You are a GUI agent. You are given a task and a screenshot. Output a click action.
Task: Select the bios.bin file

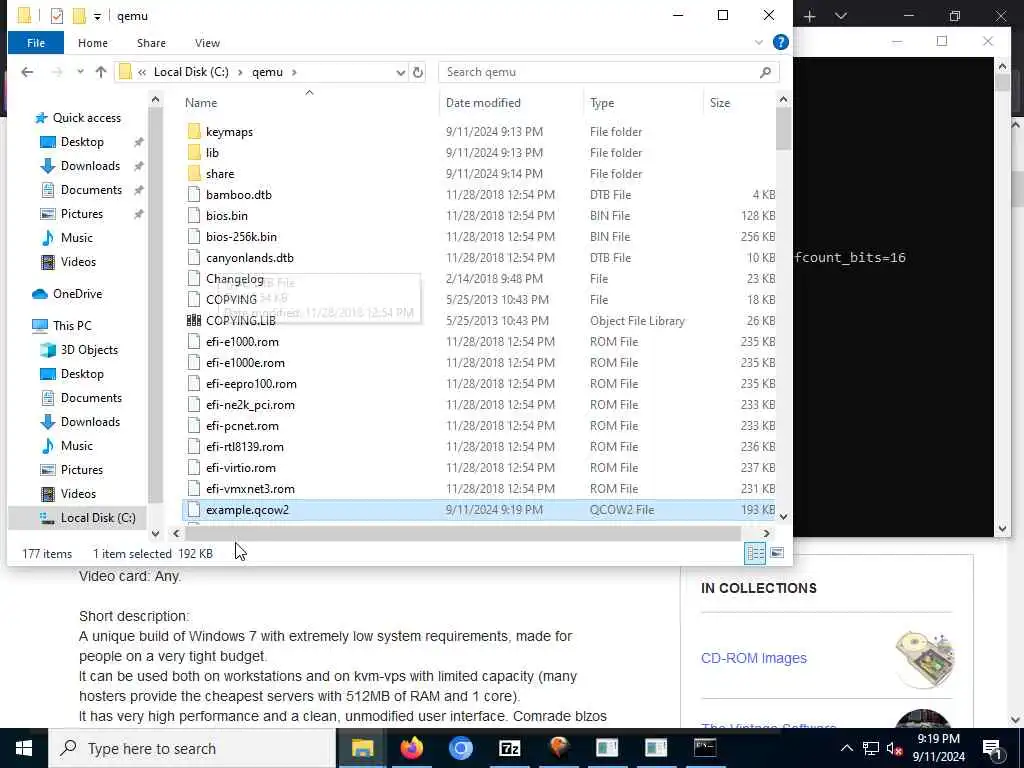[x=227, y=216]
